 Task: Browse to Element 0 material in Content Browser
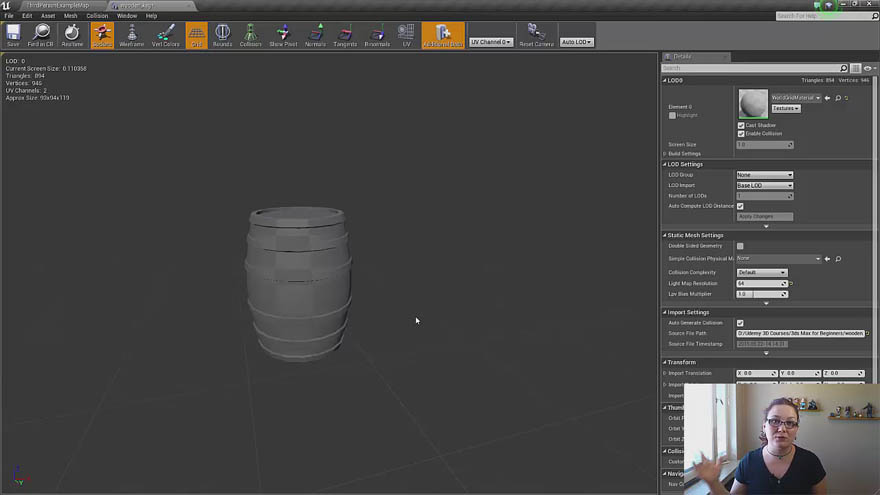pos(838,98)
